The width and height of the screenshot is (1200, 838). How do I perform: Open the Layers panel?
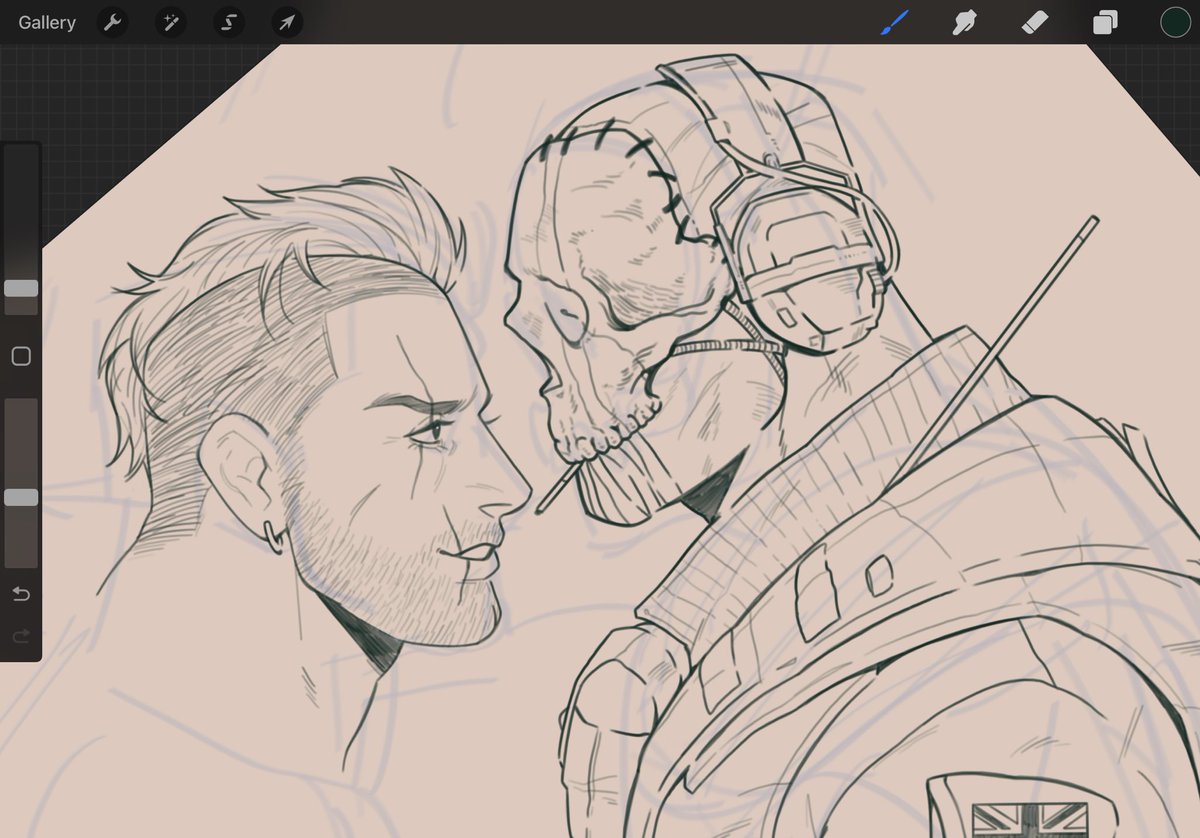1105,22
